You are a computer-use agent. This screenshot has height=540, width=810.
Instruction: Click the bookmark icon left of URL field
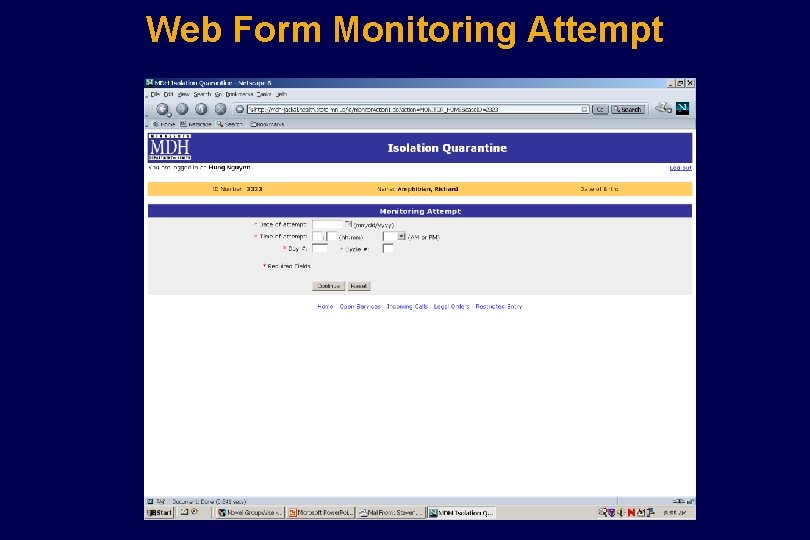pyautogui.click(x=240, y=109)
